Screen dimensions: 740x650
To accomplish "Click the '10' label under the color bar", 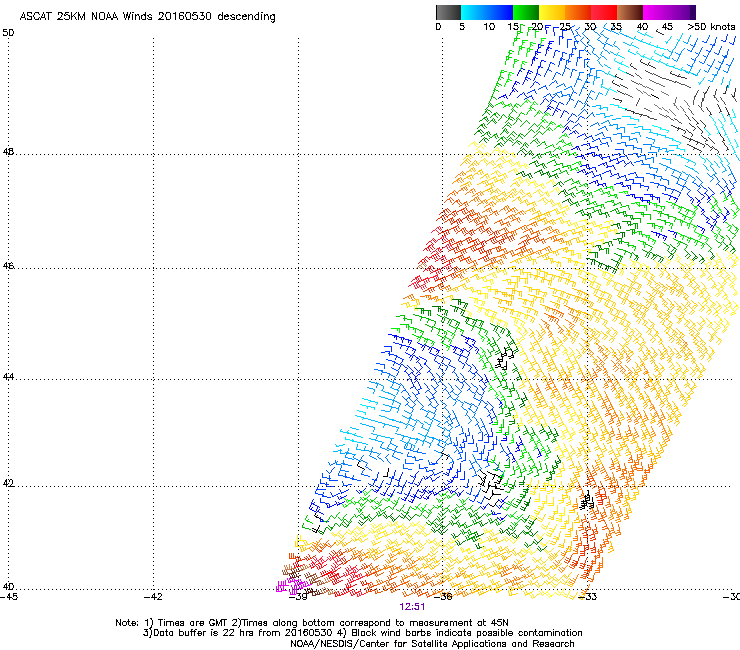I will (x=489, y=26).
